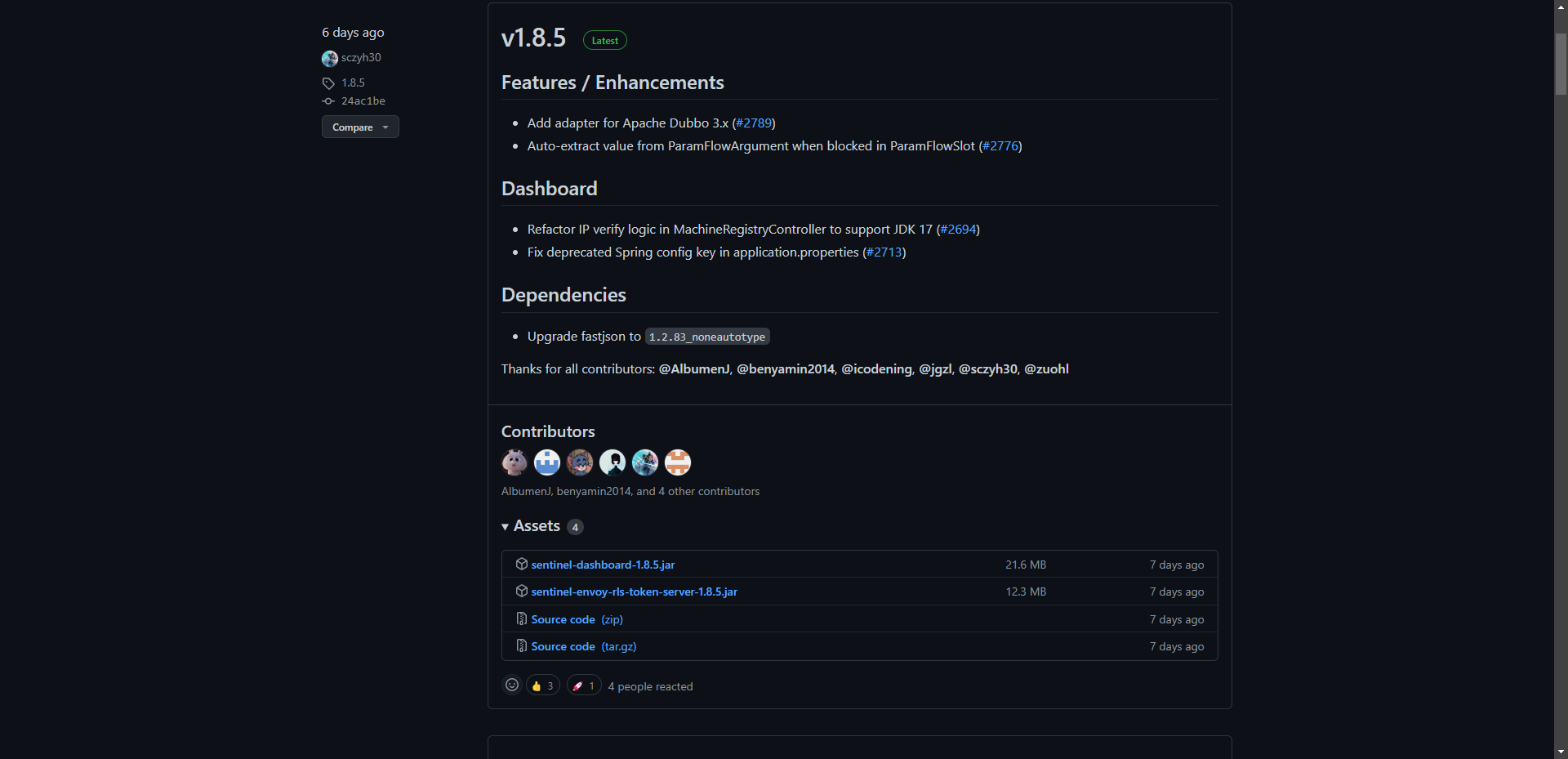Image resolution: width=1568 pixels, height=759 pixels.
Task: Click the Latest badge
Action: pyautogui.click(x=605, y=40)
